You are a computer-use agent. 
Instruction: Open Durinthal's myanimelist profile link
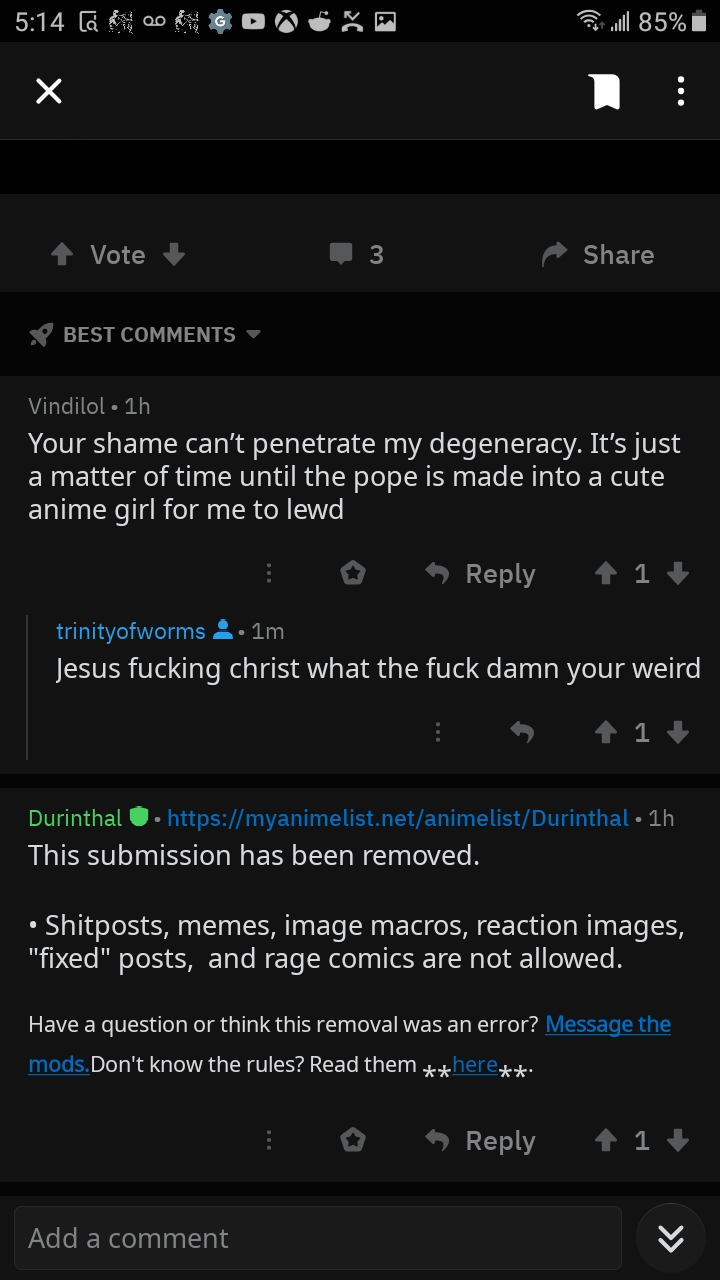(398, 818)
